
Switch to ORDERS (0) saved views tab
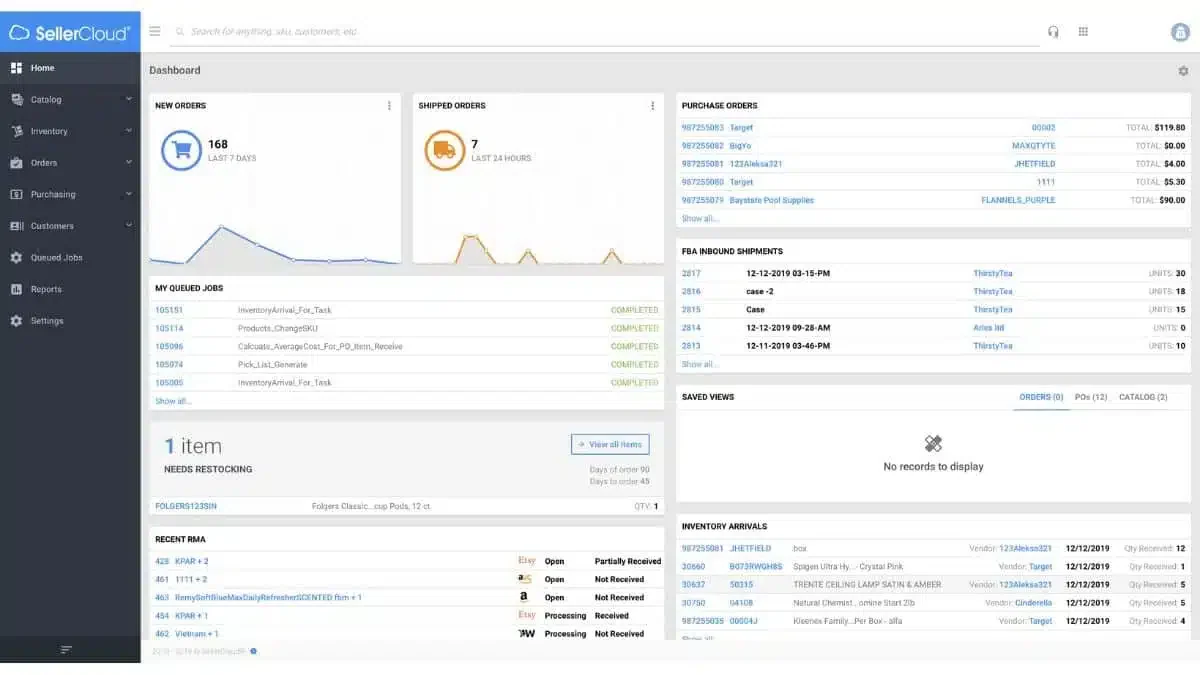tap(1041, 397)
